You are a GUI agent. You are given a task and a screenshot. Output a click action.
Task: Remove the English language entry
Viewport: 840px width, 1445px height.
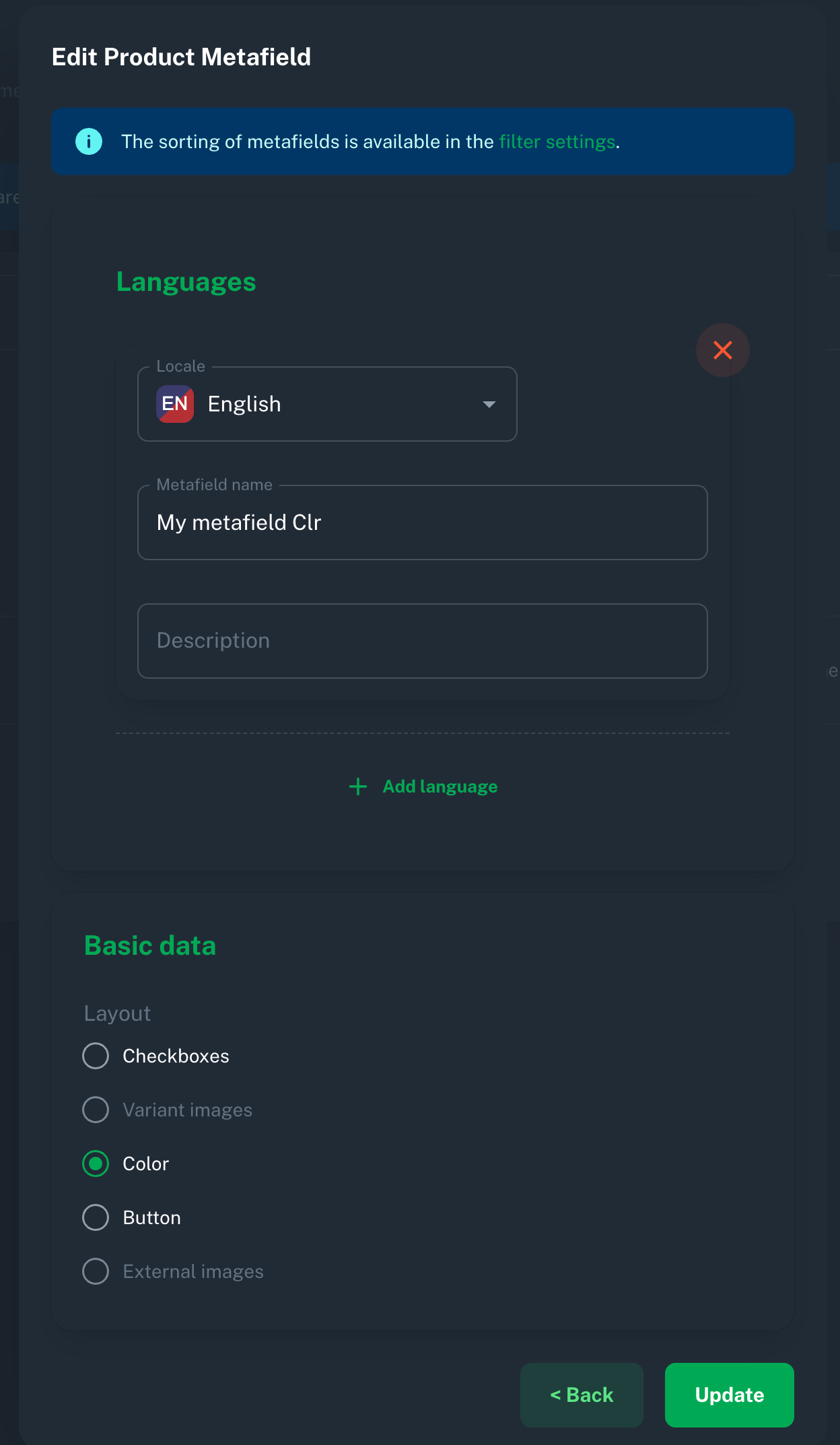(x=722, y=350)
